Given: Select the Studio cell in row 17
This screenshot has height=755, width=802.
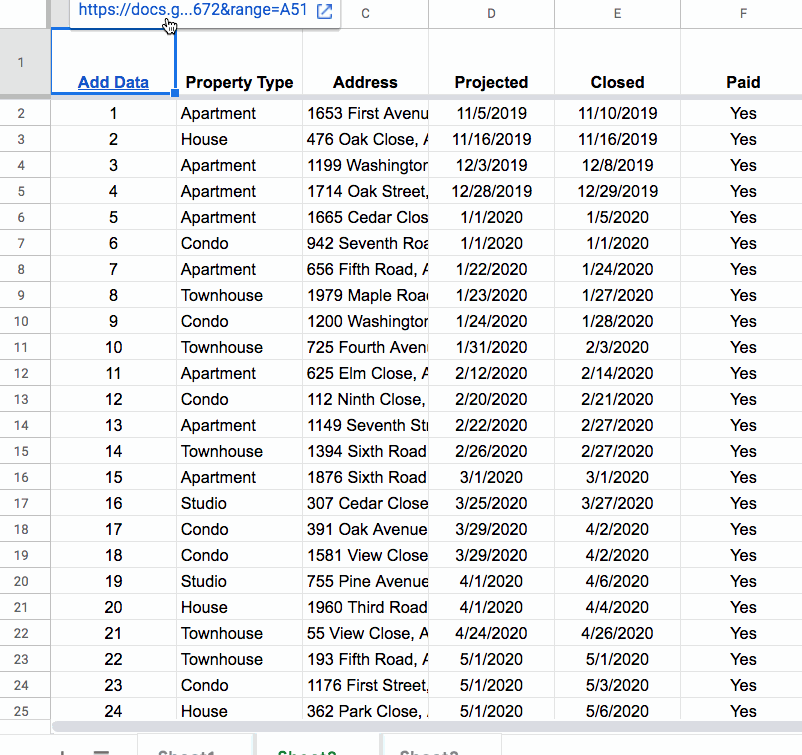Looking at the screenshot, I should 239,503.
